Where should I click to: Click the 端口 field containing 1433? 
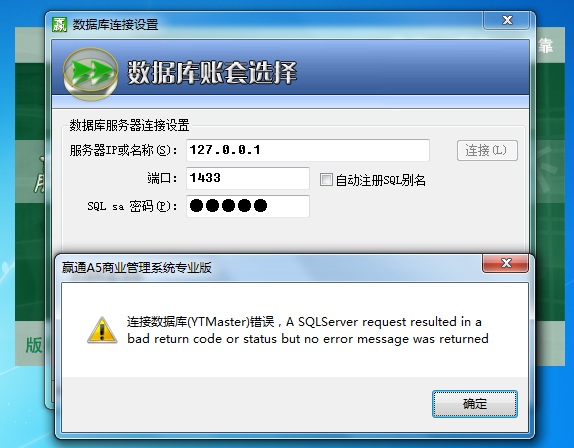(248, 178)
